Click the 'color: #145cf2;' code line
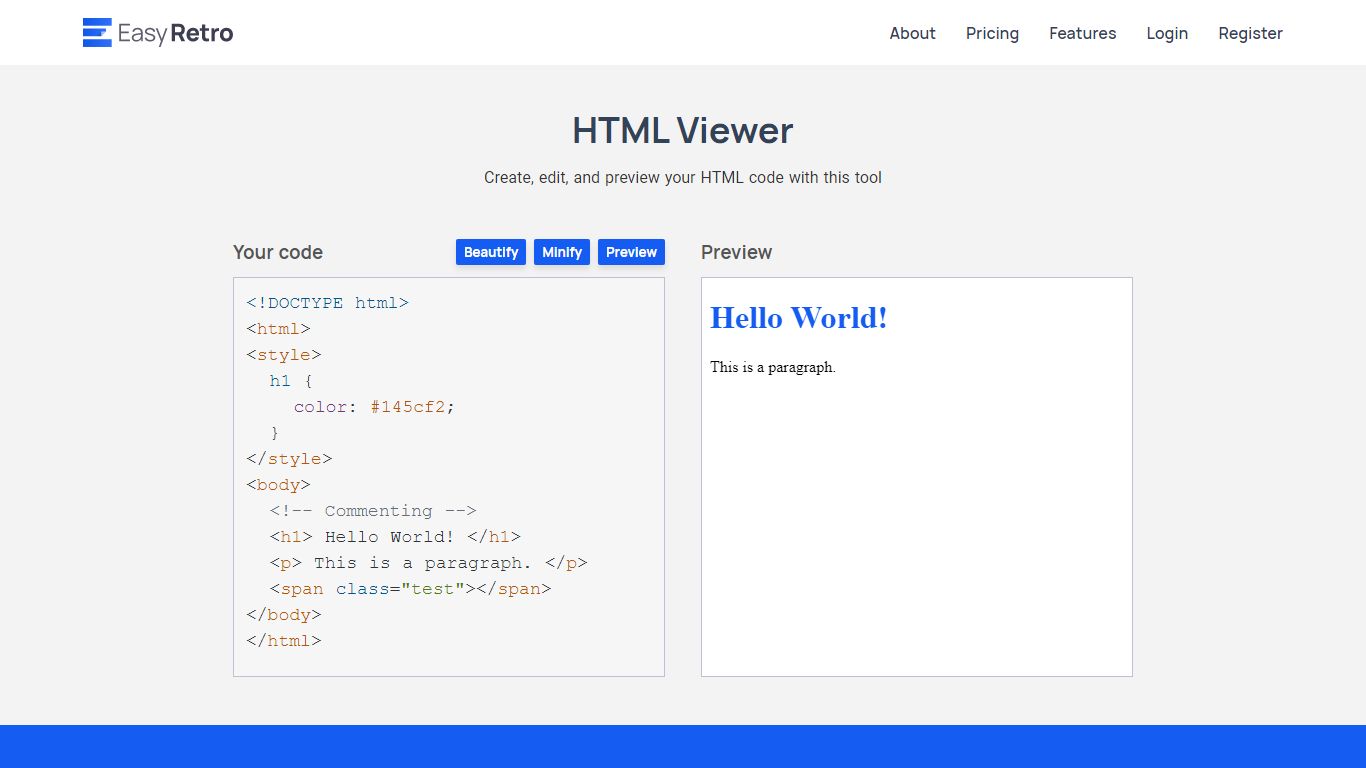This screenshot has width=1366, height=768. tap(374, 407)
